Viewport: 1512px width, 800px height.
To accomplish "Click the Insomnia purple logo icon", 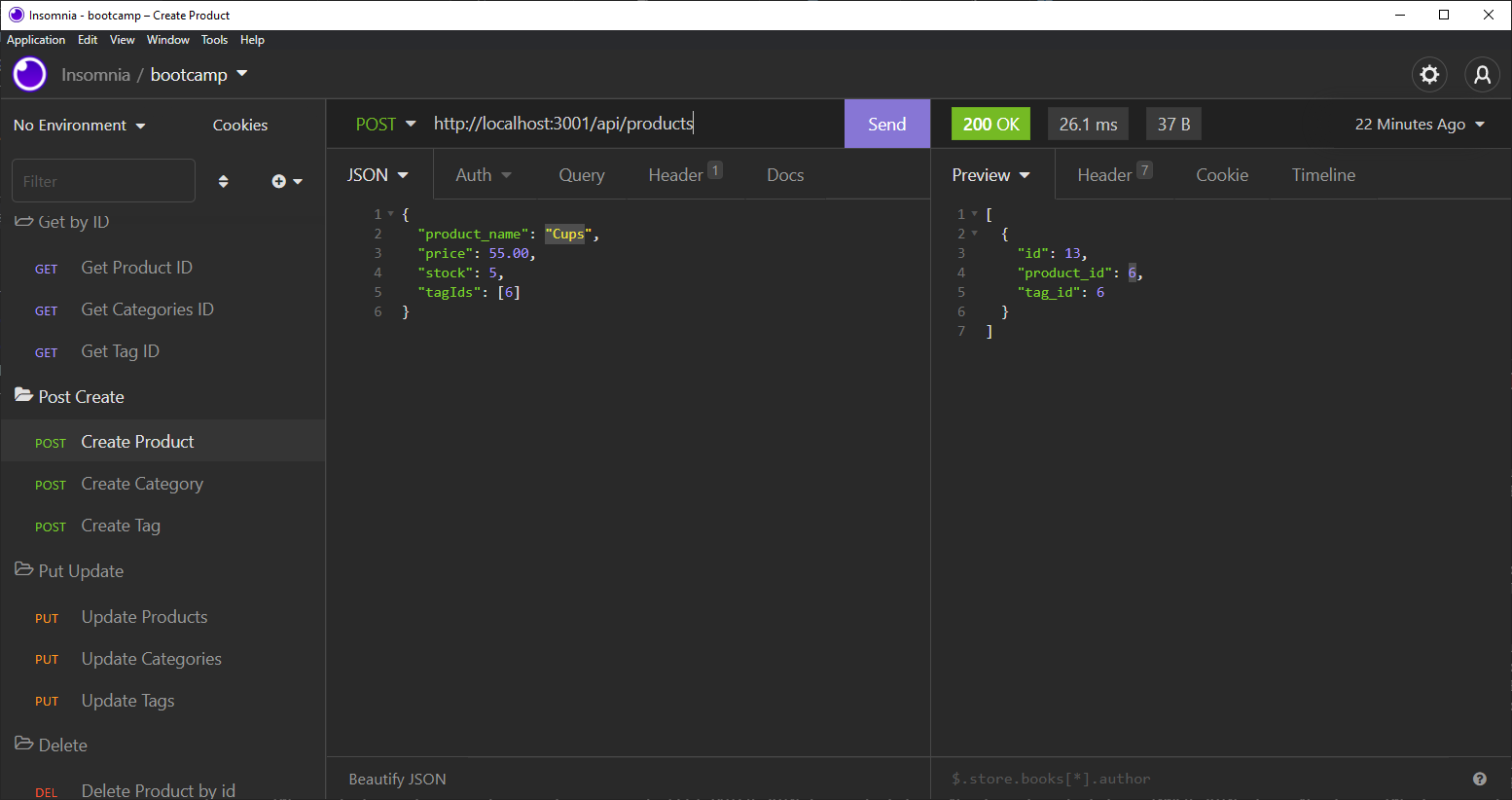I will point(30,75).
